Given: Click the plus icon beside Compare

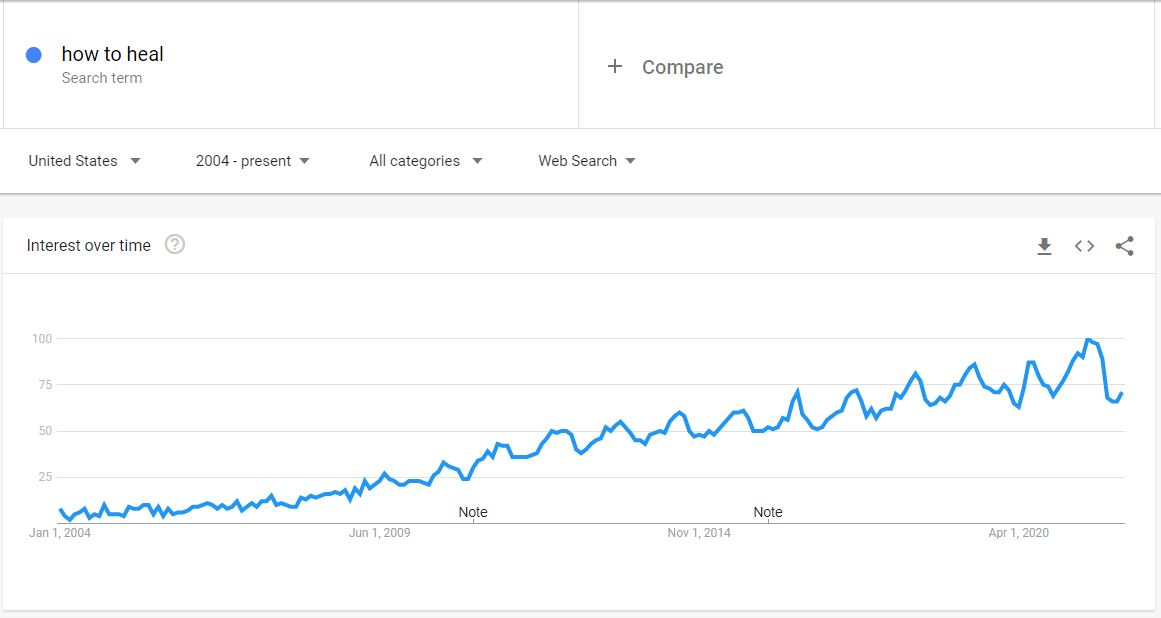Looking at the screenshot, I should click(x=615, y=67).
